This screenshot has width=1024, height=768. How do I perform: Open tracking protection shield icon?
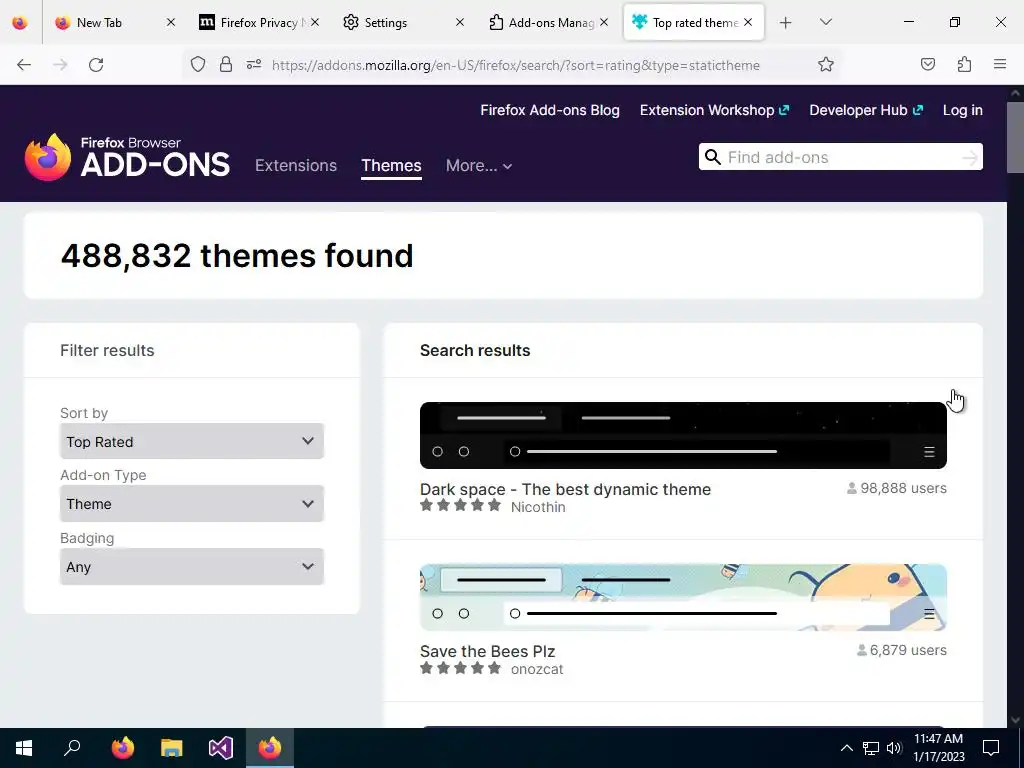click(198, 65)
